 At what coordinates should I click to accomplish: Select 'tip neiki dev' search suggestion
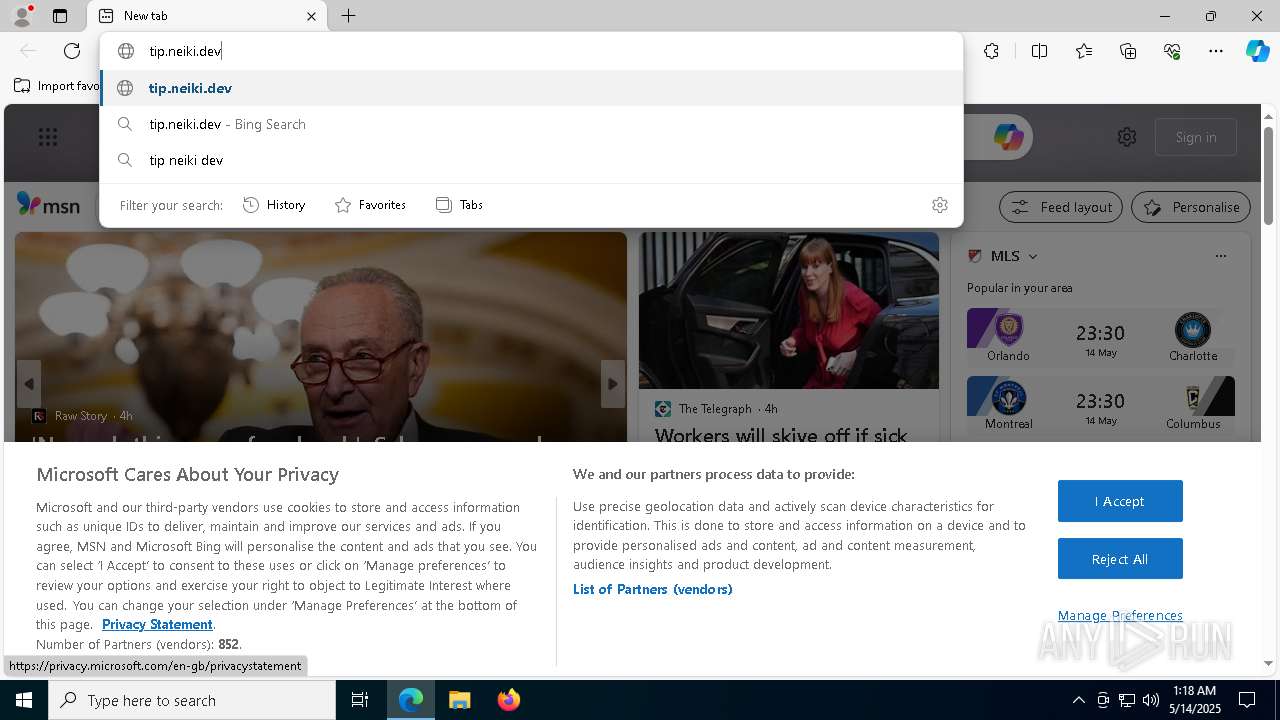click(531, 160)
